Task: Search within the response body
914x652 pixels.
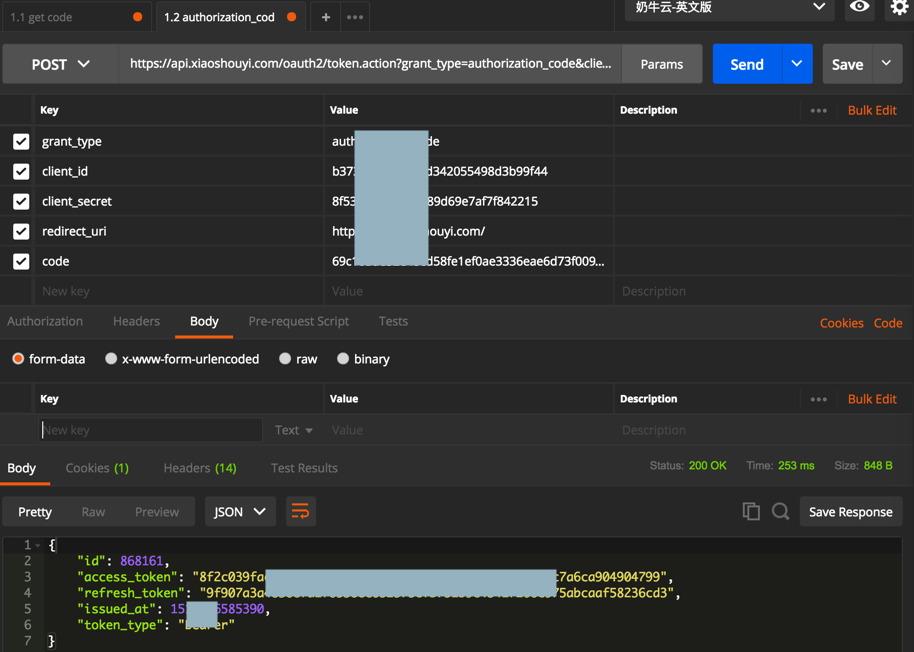Action: coord(781,511)
